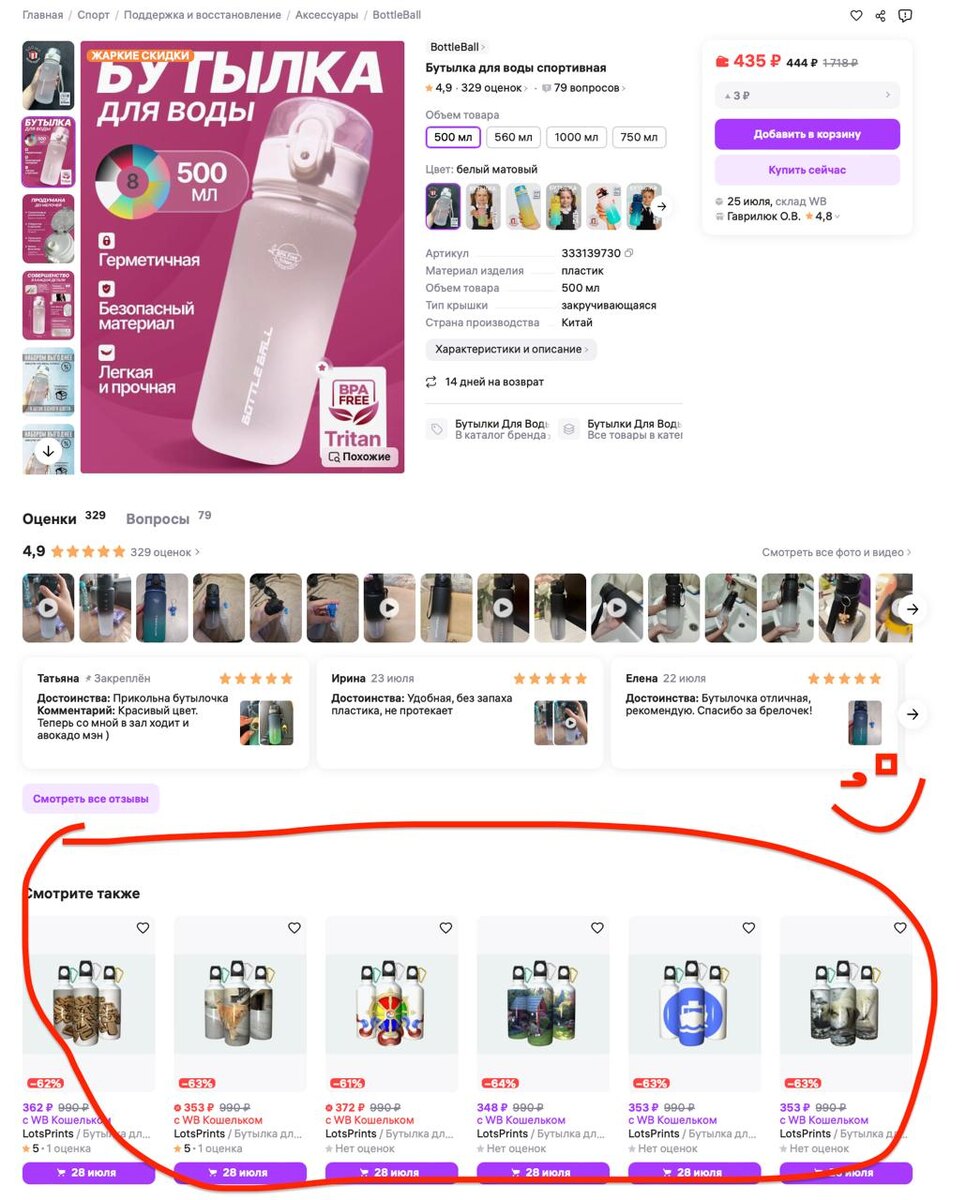The width and height of the screenshot is (966, 1200).
Task: Open the report icon in top corner
Action: click(x=905, y=16)
